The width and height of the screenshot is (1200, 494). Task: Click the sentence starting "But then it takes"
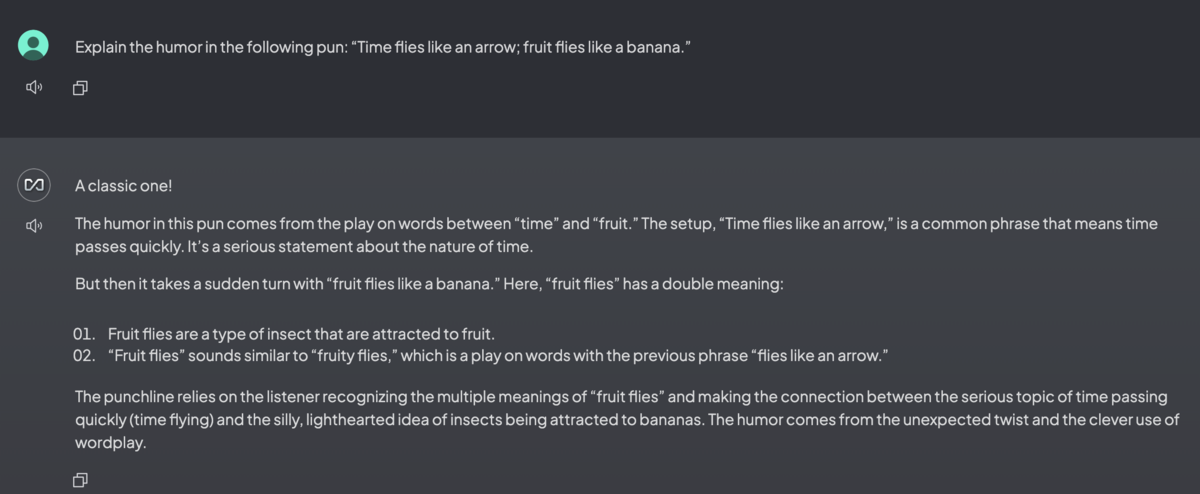[429, 284]
